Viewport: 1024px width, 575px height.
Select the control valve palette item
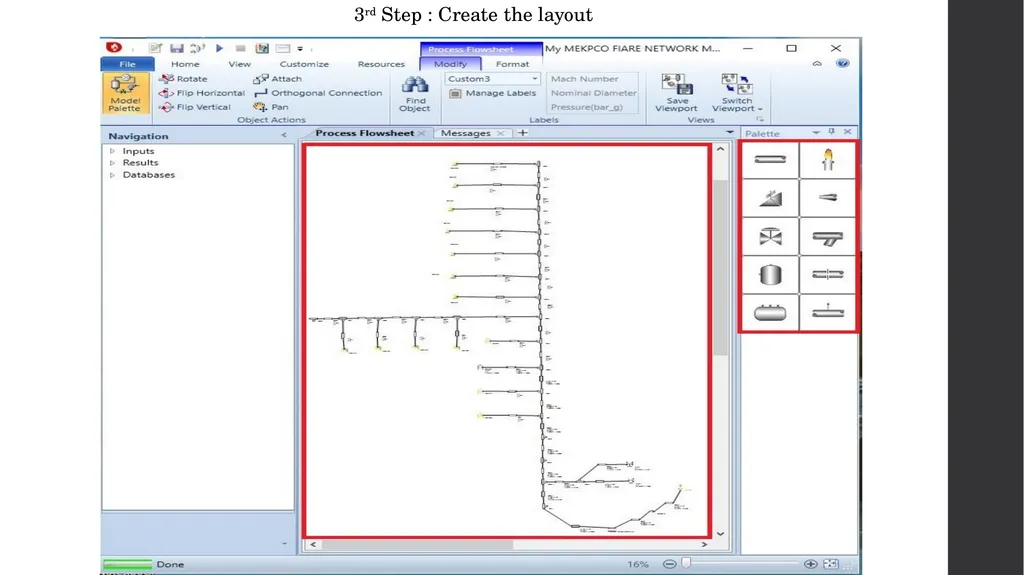tap(771, 237)
